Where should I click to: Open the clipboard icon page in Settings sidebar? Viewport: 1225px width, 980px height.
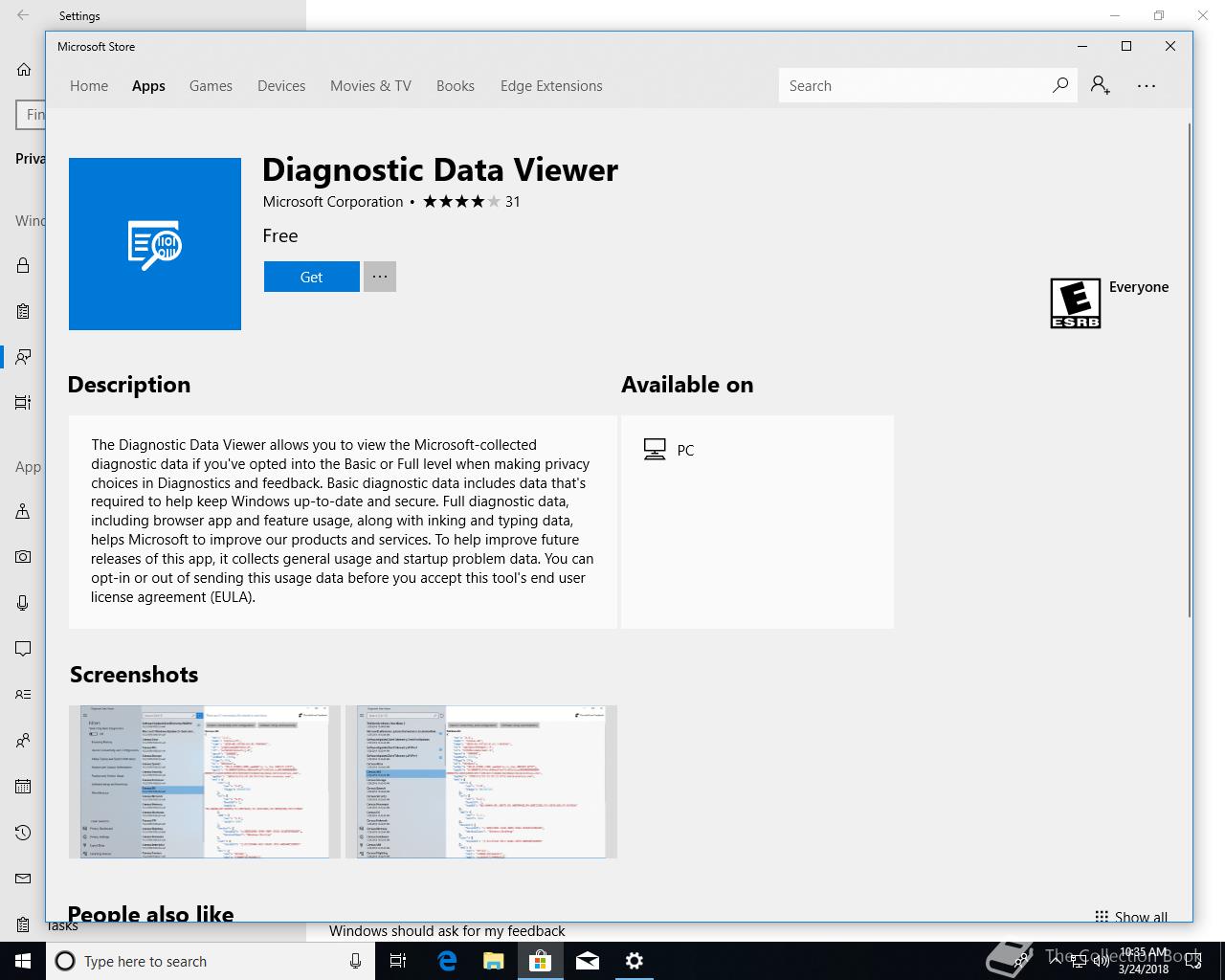(x=23, y=311)
